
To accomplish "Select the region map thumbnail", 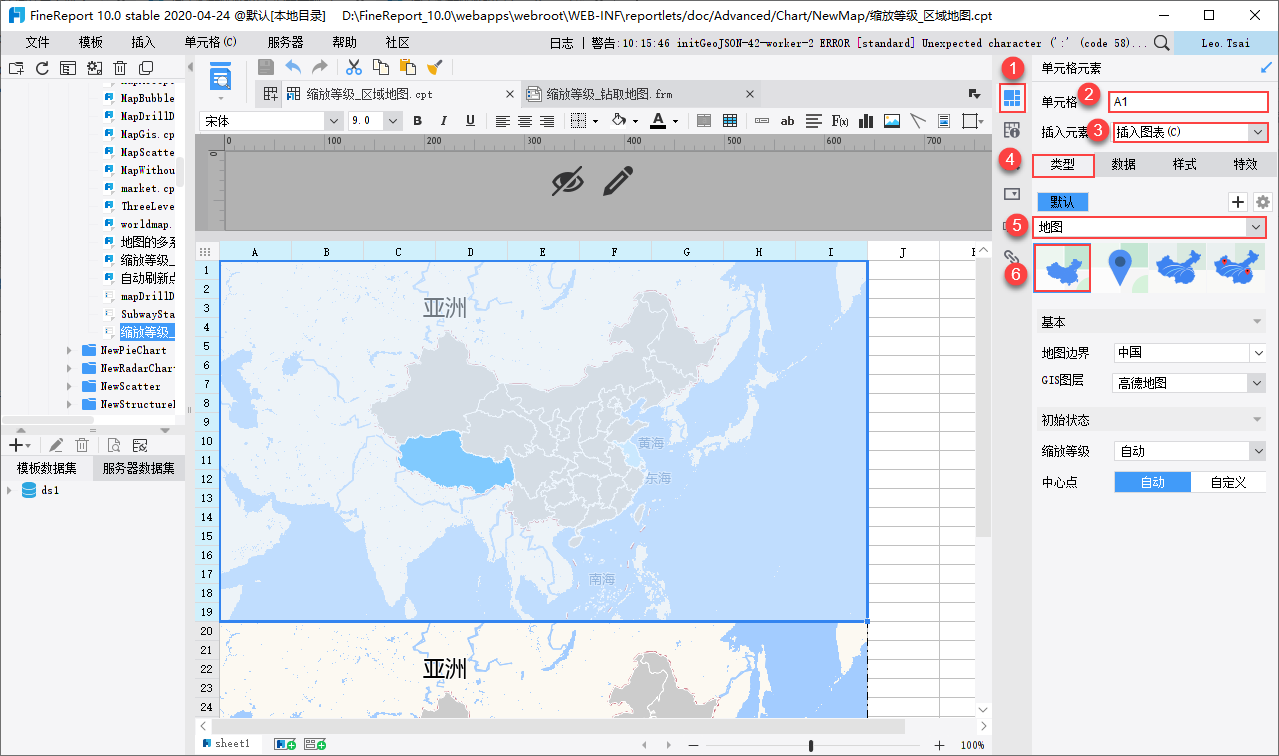I will 1062,268.
